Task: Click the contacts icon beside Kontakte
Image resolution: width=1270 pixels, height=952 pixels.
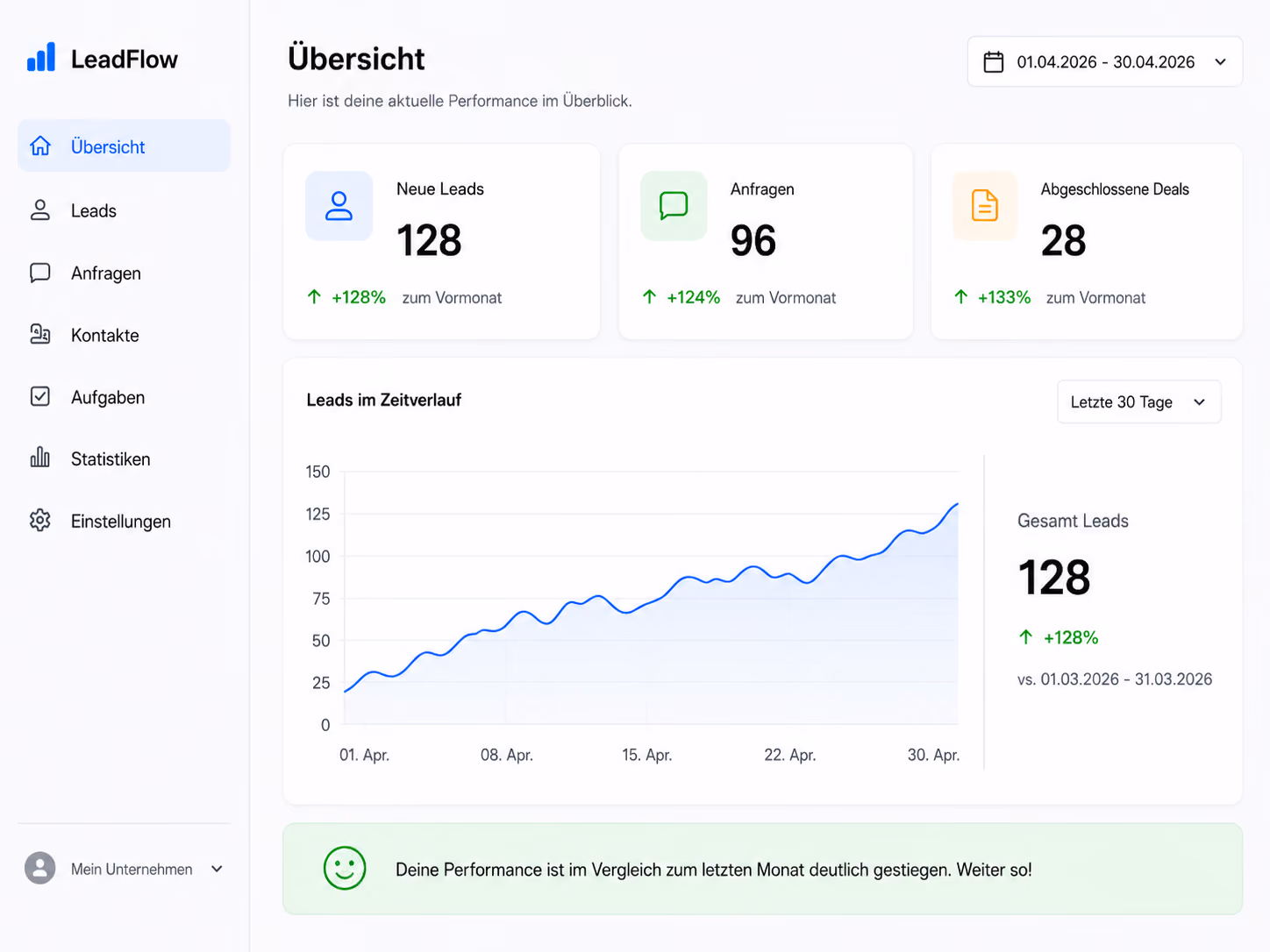Action: tap(40, 334)
